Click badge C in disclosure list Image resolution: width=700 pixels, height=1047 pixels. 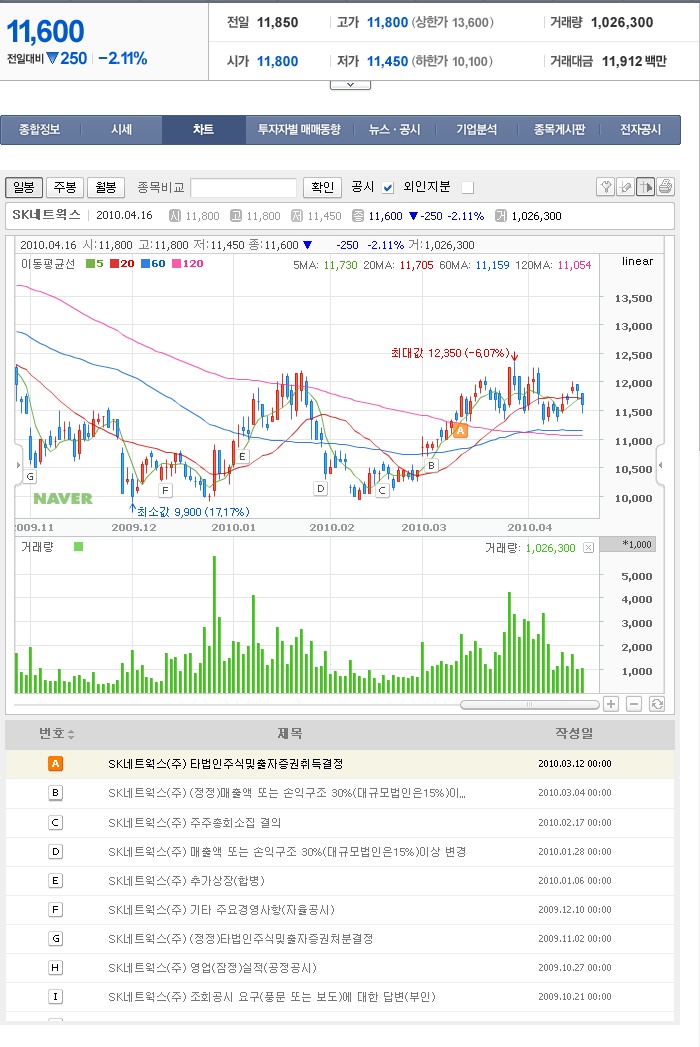55,823
